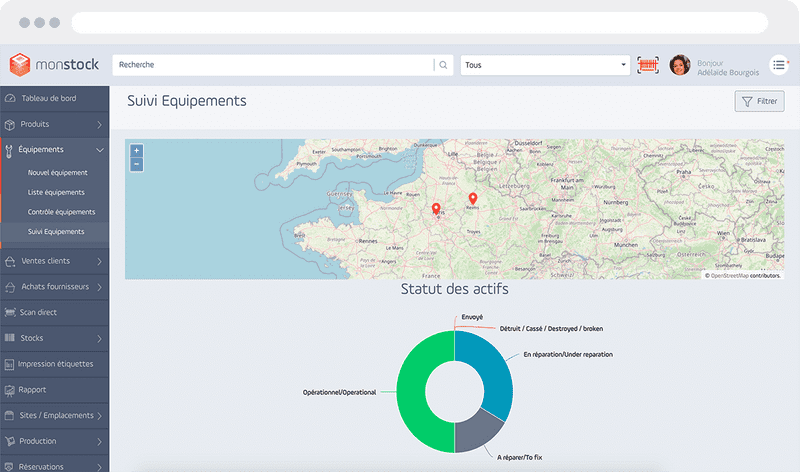Zoom out on the map
The image size is (800, 472).
136,164
